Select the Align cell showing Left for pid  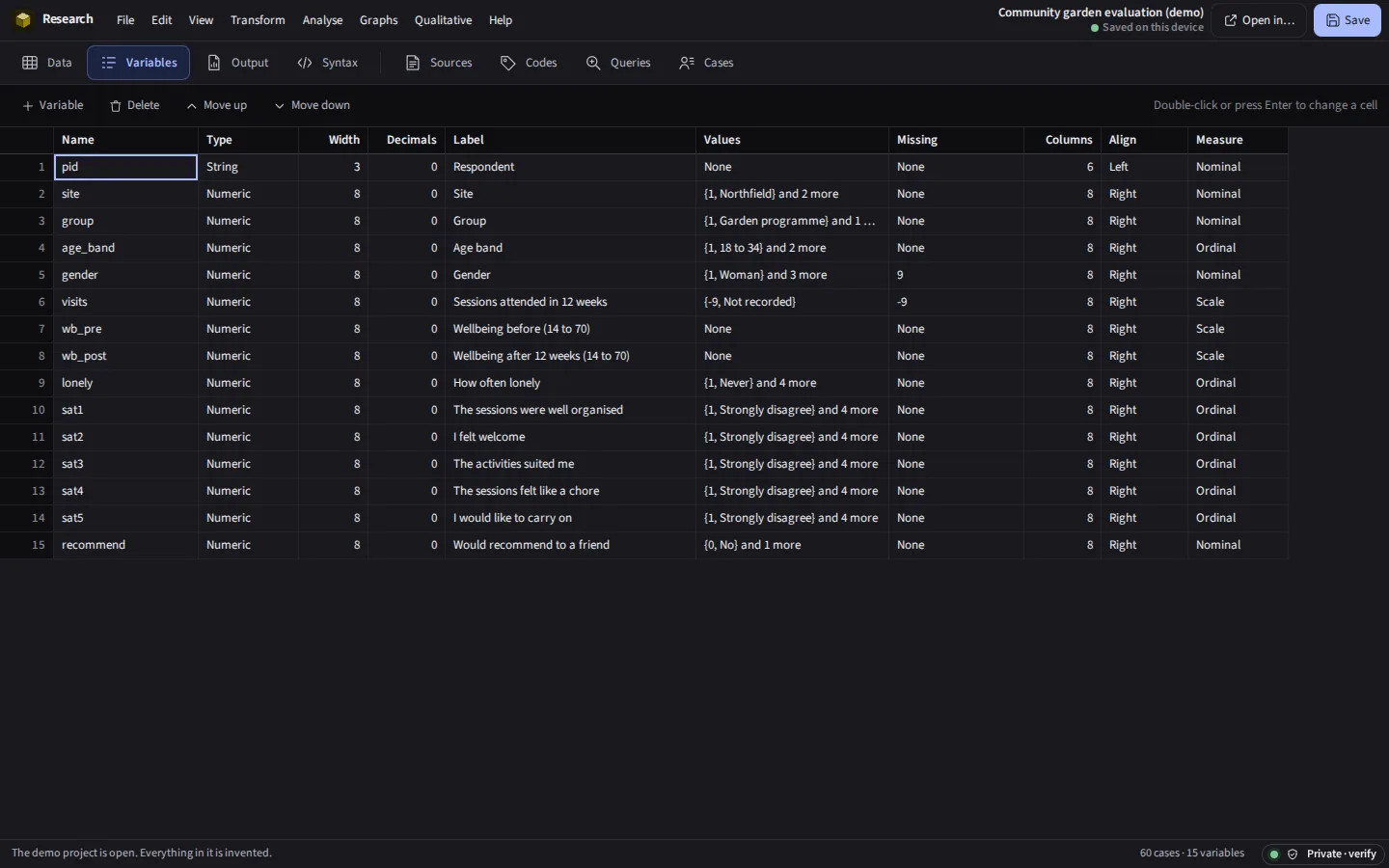1144,167
